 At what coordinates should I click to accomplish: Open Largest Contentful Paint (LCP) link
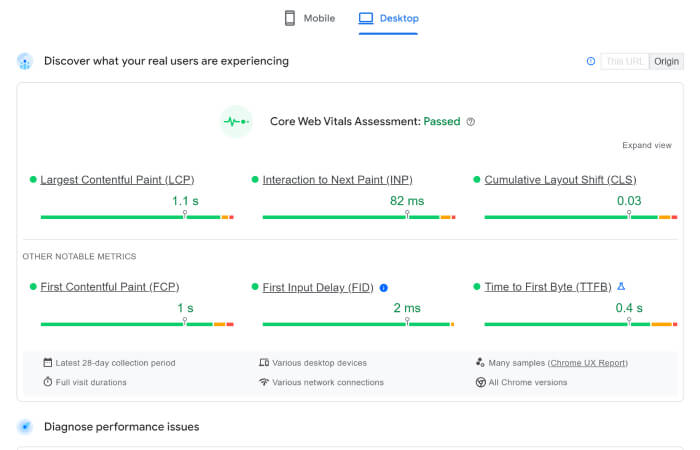(117, 180)
